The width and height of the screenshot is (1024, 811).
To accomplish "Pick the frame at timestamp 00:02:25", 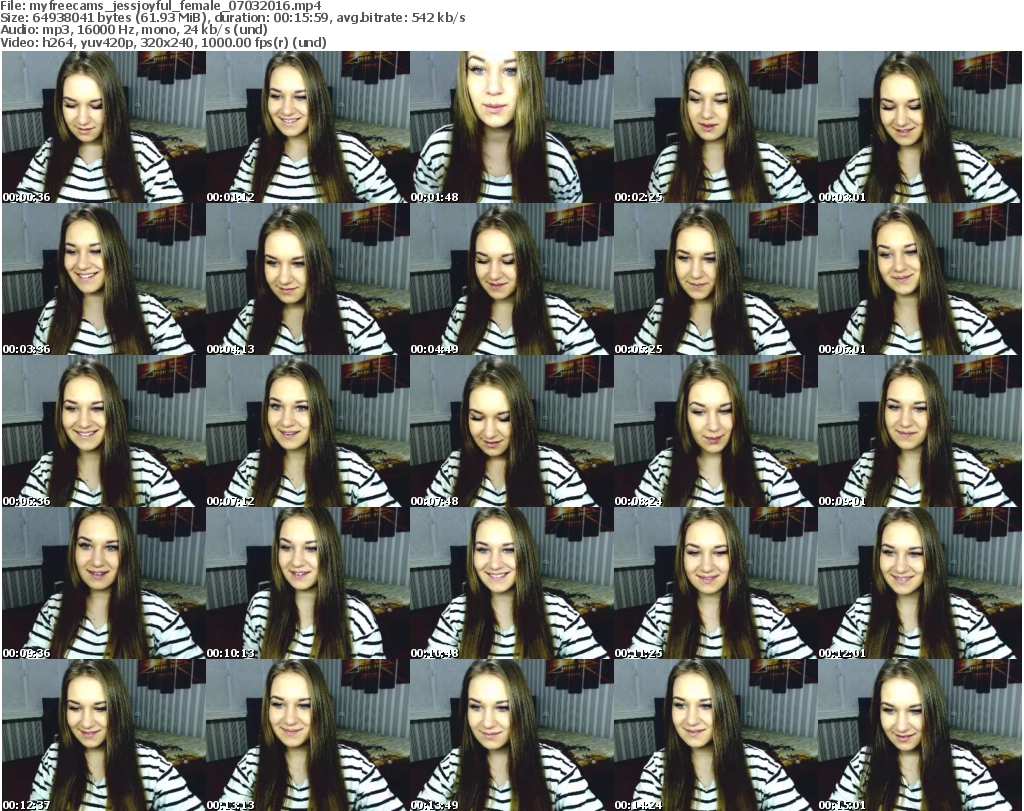I will pos(715,127).
